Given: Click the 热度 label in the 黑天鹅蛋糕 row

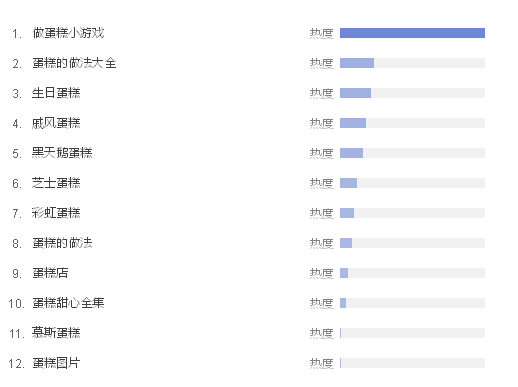Looking at the screenshot, I should coord(321,153).
